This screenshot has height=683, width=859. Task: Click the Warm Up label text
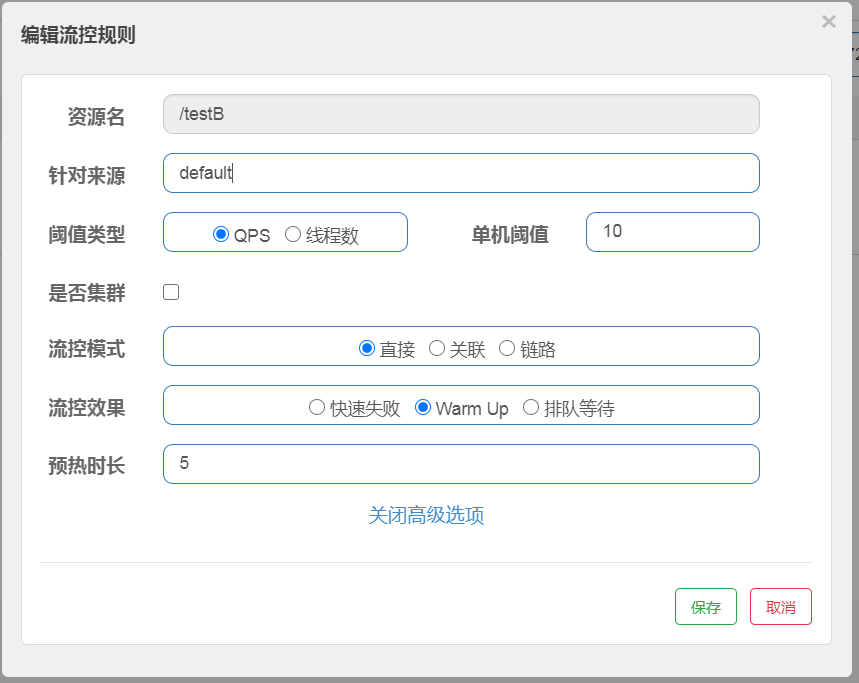click(472, 409)
